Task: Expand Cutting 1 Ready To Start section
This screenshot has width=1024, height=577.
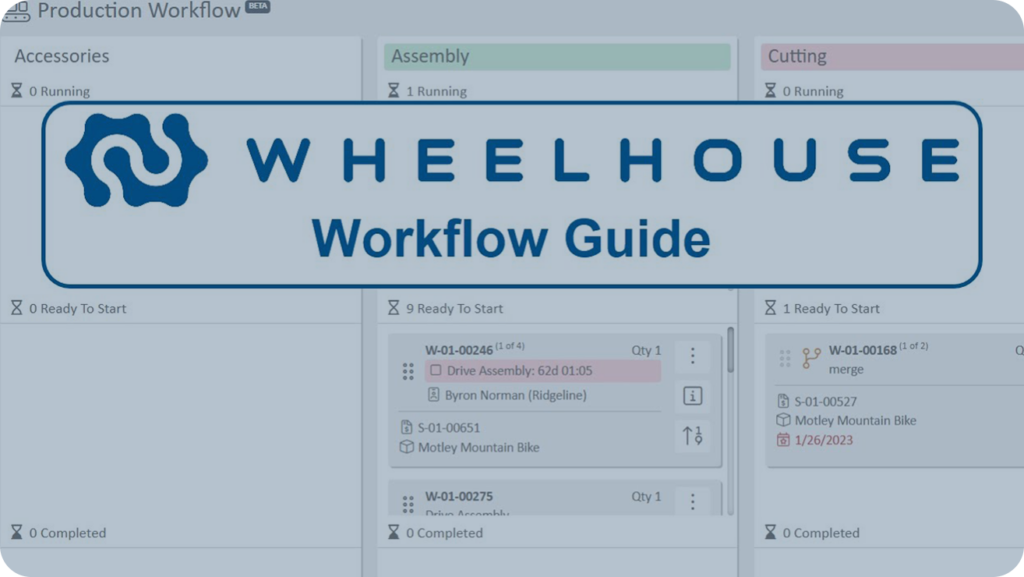Action: (831, 308)
